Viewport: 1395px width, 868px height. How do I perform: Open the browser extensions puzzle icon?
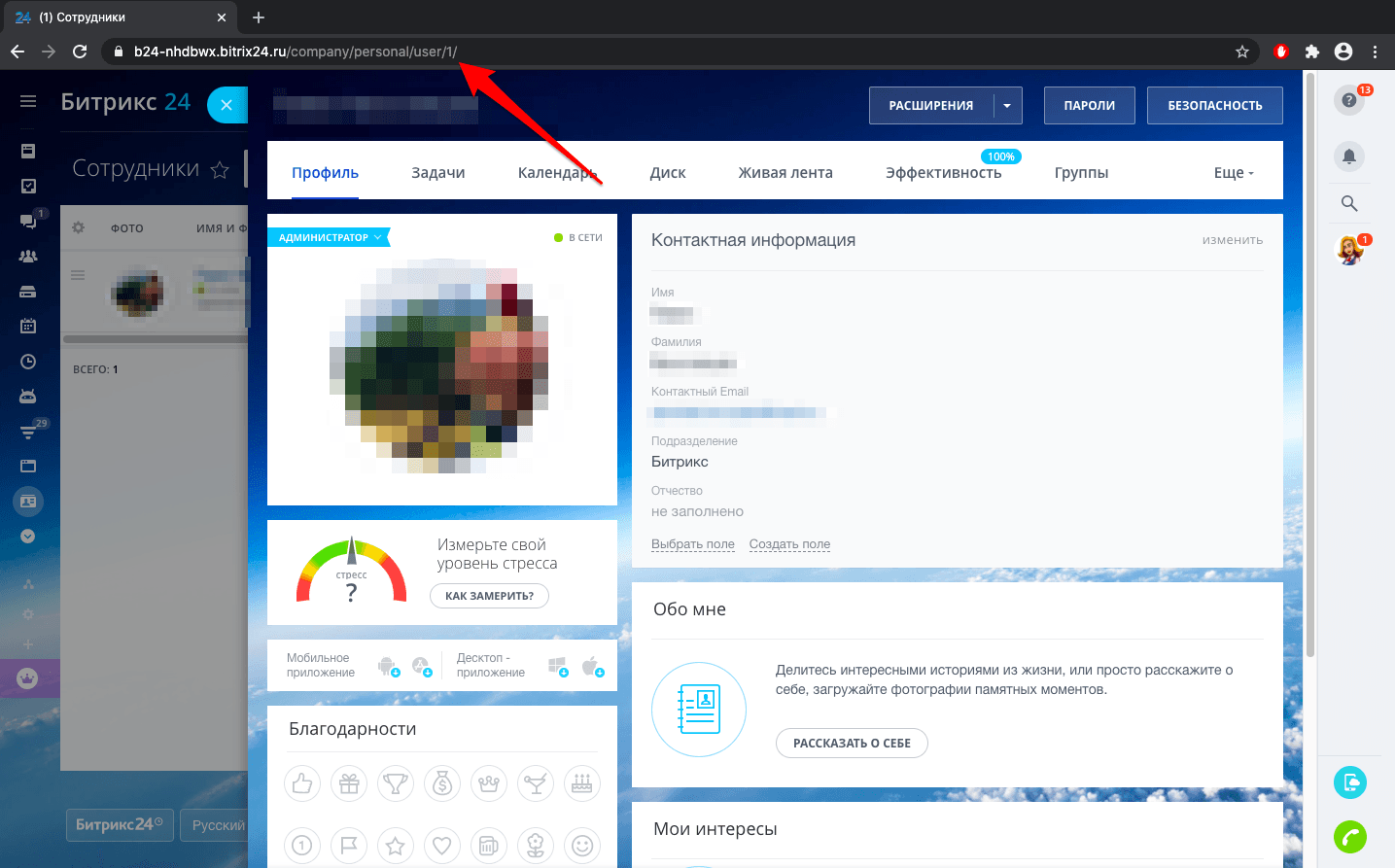(1312, 52)
